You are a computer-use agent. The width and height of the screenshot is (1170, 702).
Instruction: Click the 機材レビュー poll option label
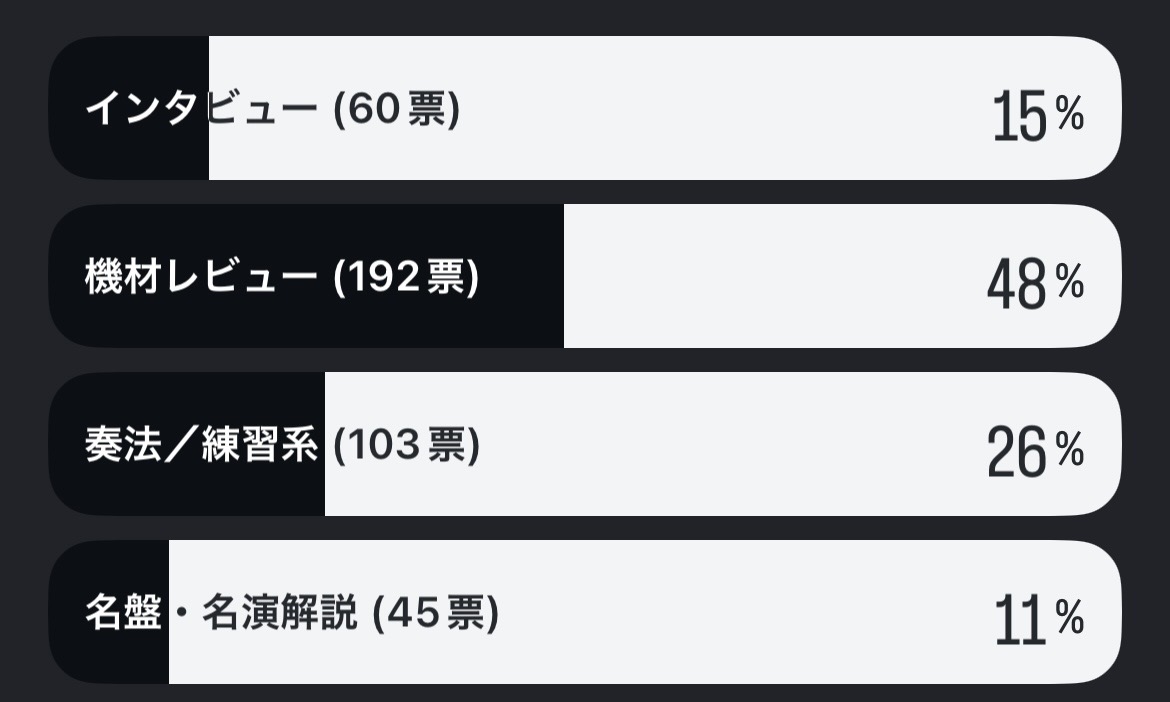(x=200, y=279)
